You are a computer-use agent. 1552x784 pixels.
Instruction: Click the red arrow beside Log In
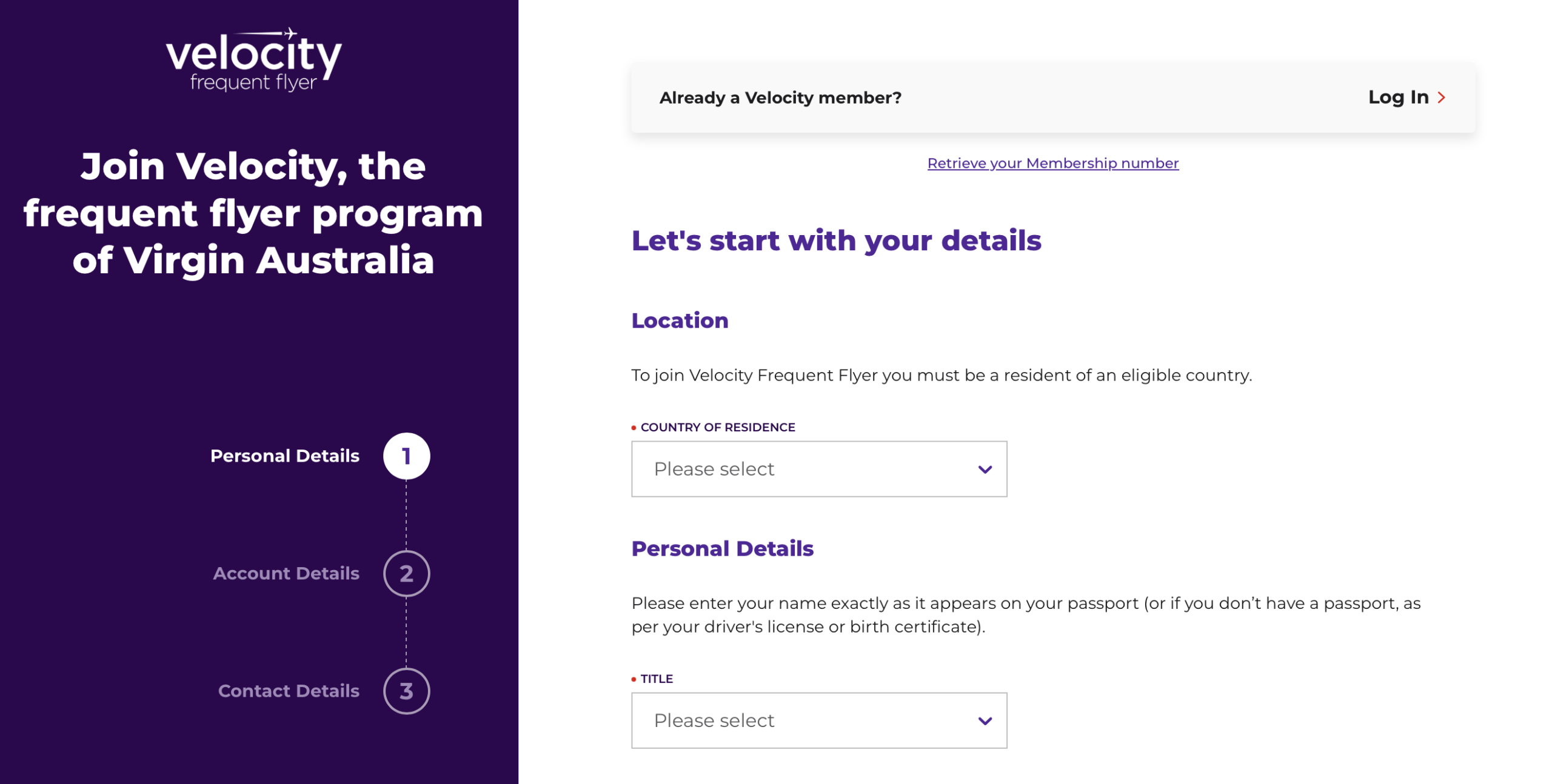click(1441, 98)
